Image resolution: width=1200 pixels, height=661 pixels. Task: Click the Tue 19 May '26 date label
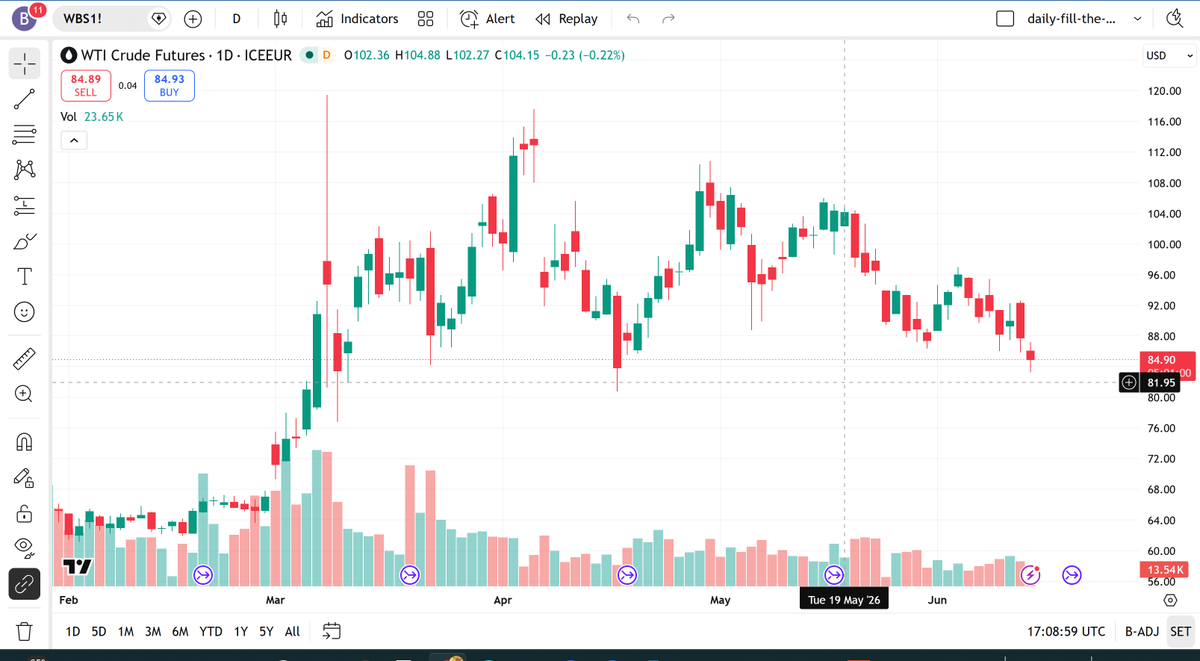point(844,600)
